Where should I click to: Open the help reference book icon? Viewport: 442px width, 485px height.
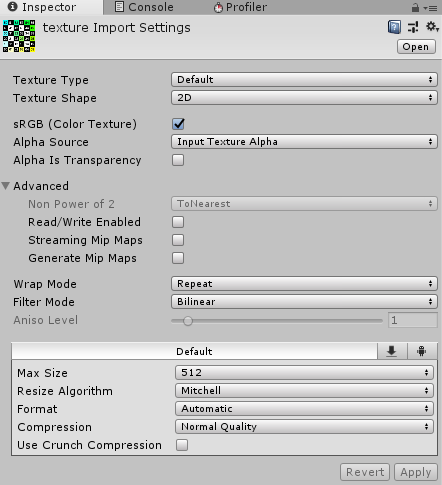394,27
